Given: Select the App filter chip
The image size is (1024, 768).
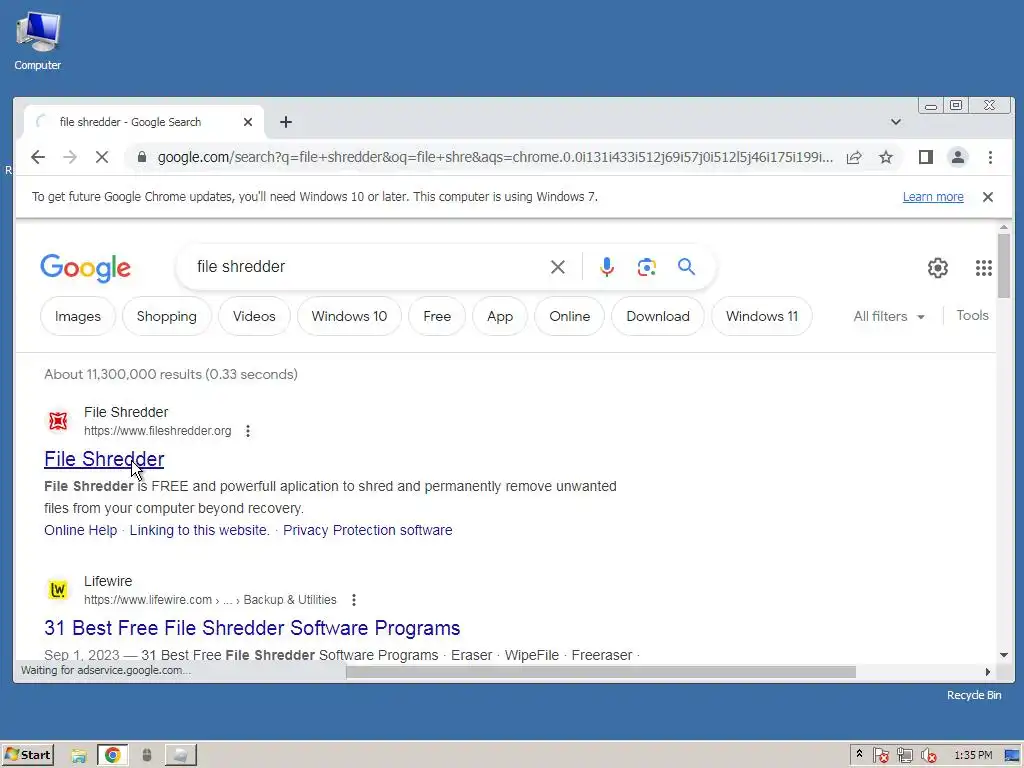Looking at the screenshot, I should click(500, 316).
